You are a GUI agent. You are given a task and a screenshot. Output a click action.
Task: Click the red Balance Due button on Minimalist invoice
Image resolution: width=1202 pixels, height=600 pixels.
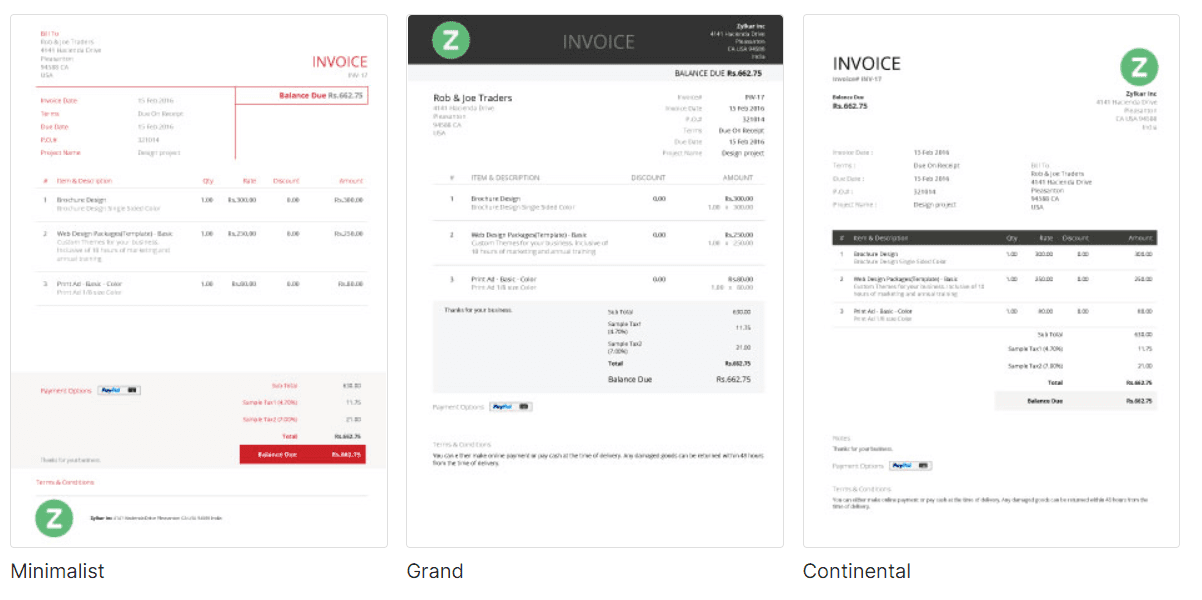click(304, 453)
